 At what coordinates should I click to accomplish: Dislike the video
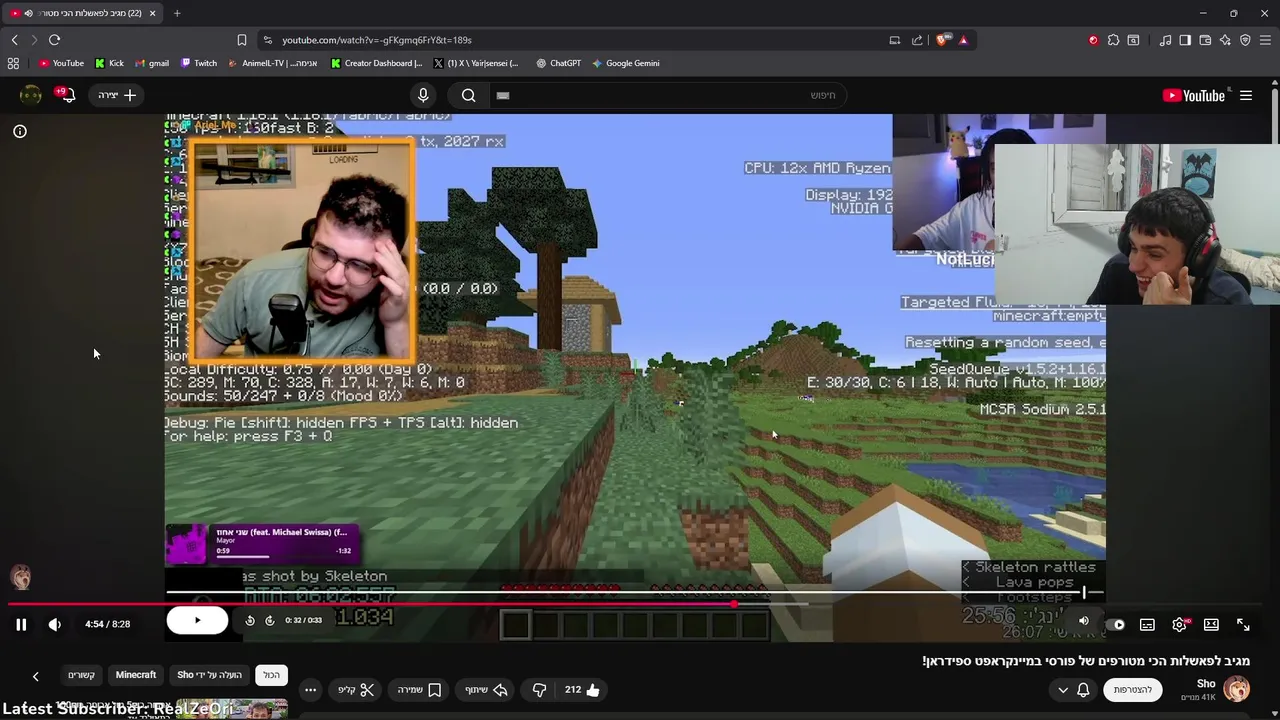[x=539, y=690]
